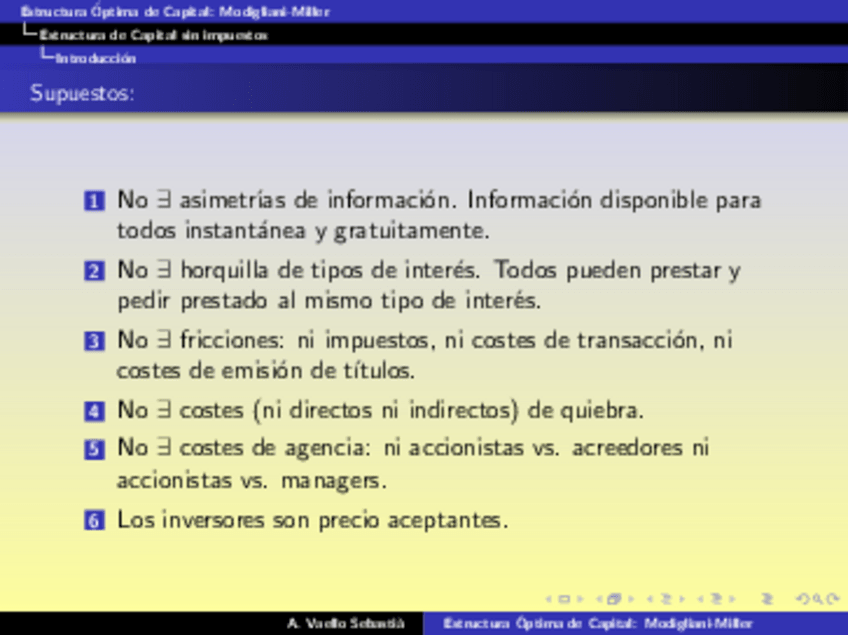The height and width of the screenshot is (635, 848).
Task: Click the numbered bullet 2 icon
Action: tap(94, 271)
